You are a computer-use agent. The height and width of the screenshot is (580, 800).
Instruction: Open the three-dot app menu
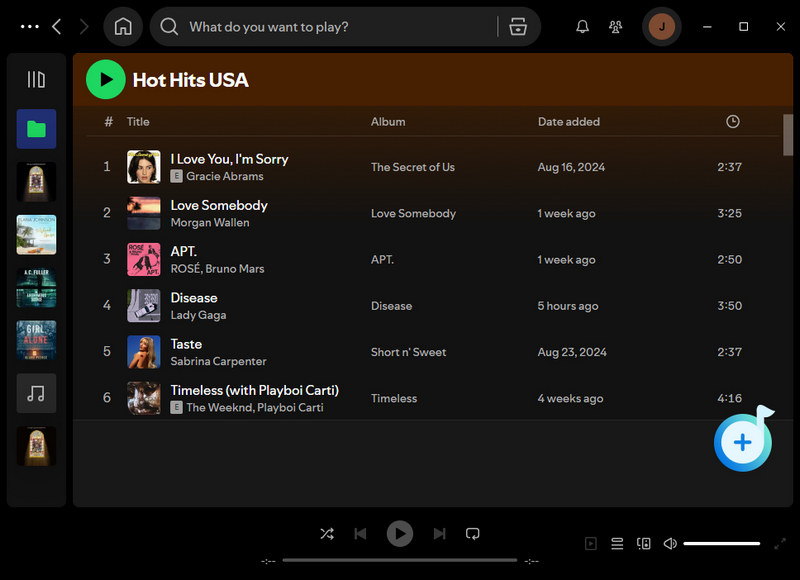coord(30,27)
